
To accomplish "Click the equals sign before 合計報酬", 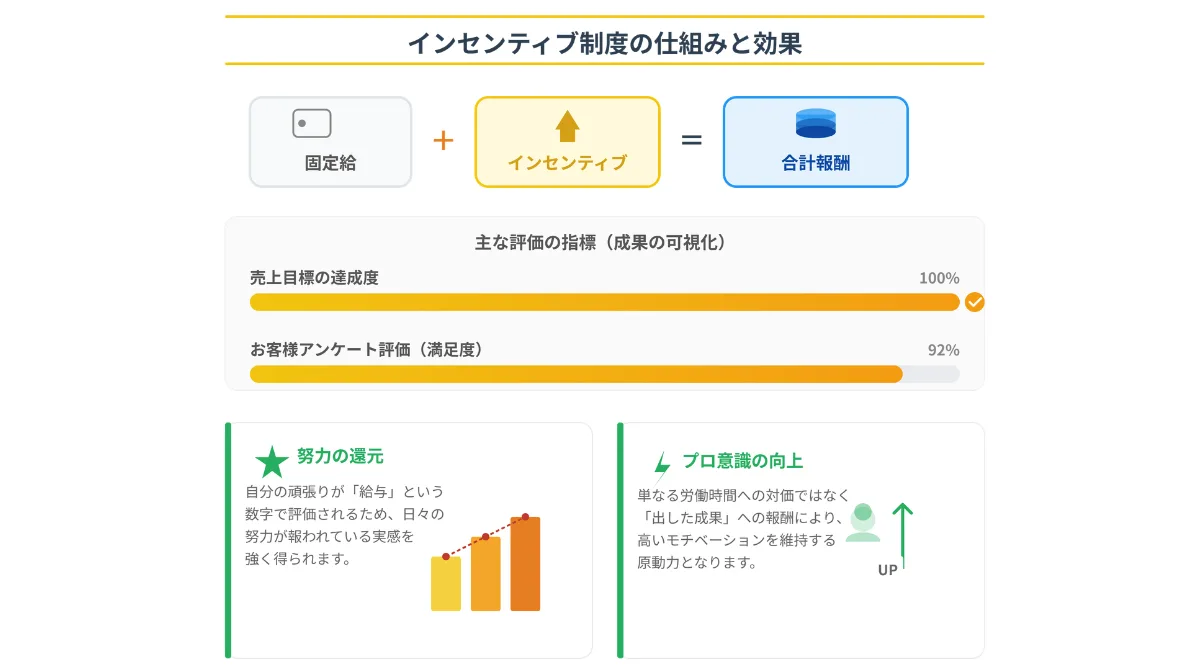I will (x=691, y=140).
